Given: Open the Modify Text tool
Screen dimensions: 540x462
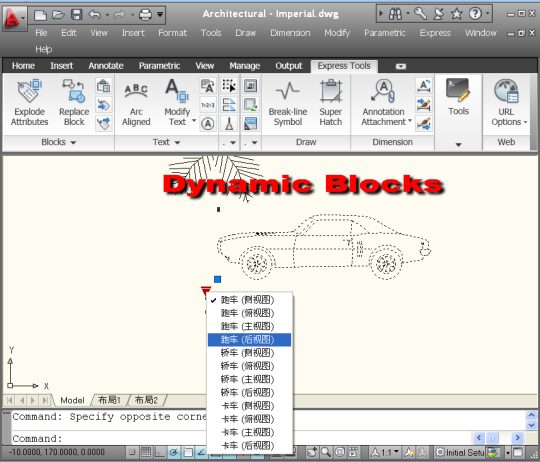Looking at the screenshot, I should point(177,103).
